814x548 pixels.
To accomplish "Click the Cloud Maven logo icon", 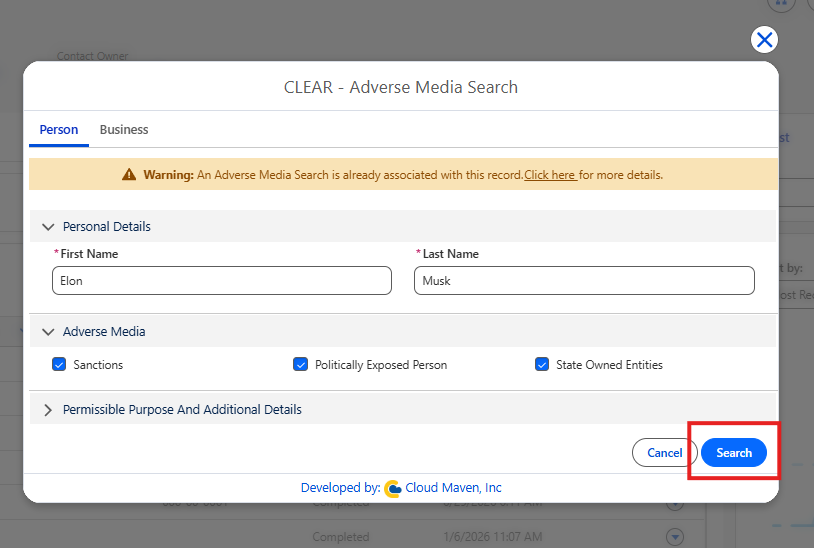I will 392,488.
